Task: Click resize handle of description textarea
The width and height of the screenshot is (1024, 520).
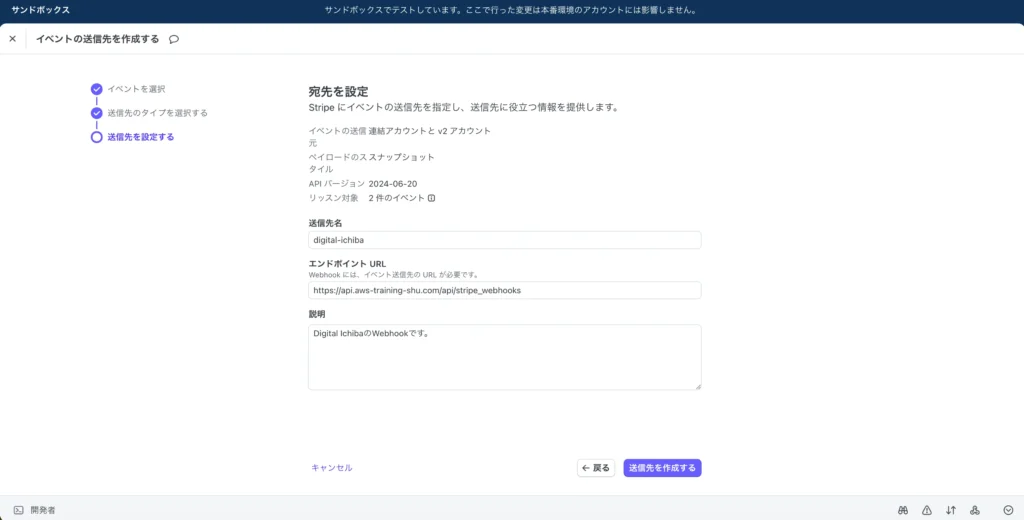Action: (x=697, y=385)
